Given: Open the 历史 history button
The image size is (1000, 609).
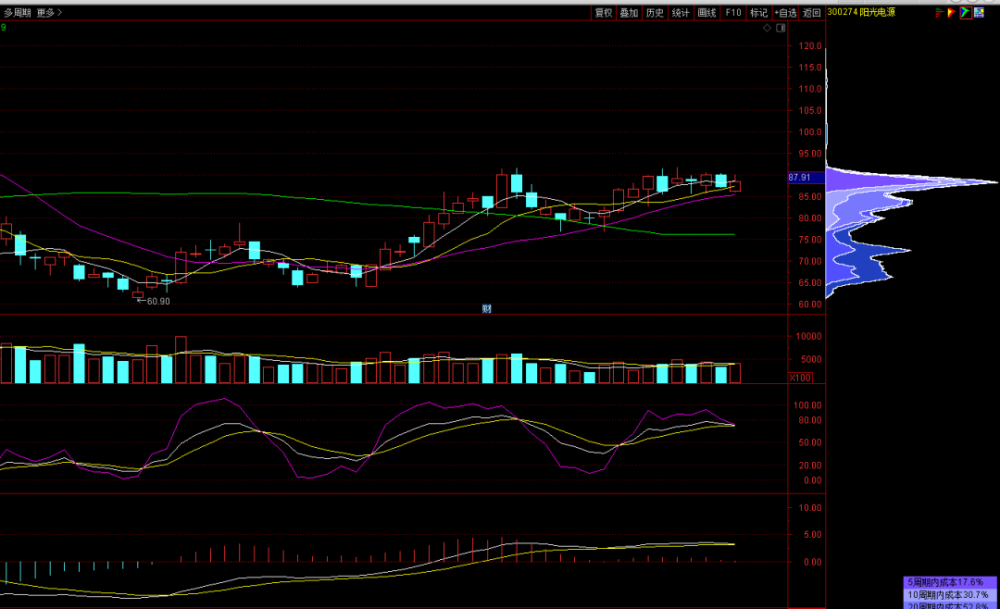Looking at the screenshot, I should coord(655,13).
